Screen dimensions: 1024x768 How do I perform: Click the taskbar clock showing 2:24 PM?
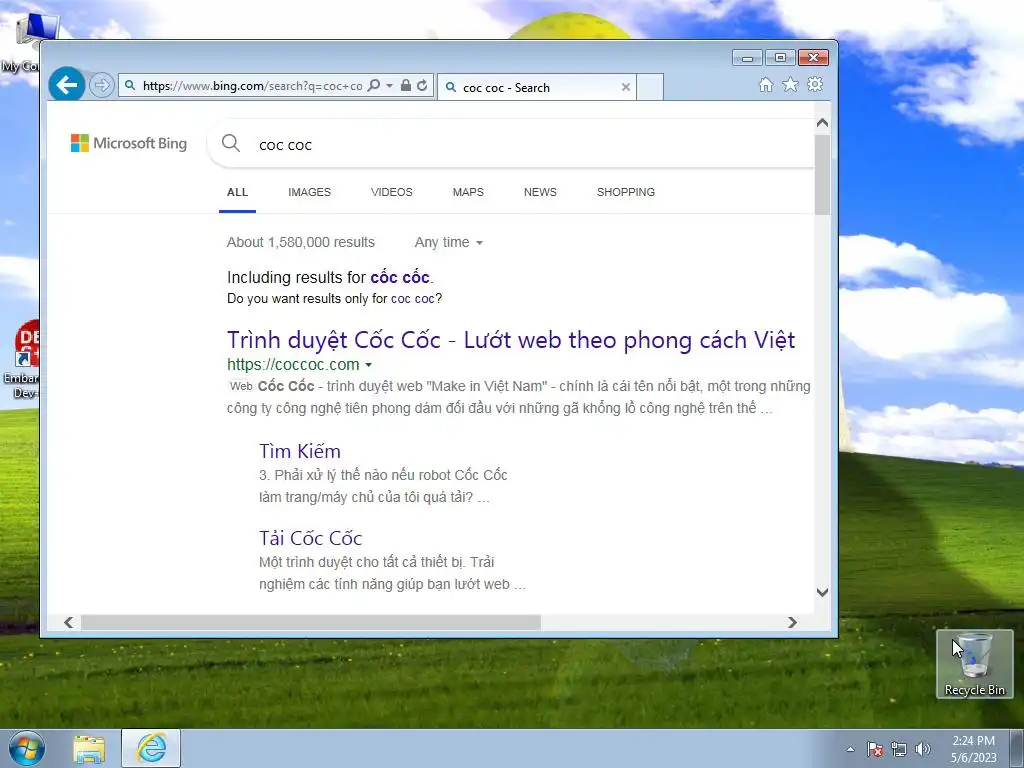pyautogui.click(x=973, y=749)
